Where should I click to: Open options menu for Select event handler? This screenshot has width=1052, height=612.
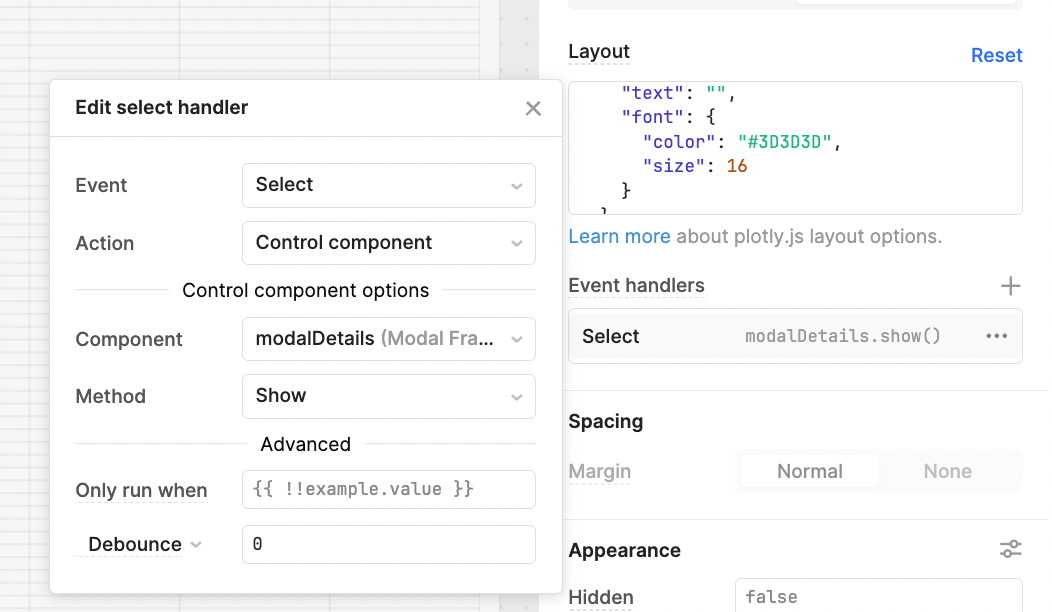click(996, 336)
